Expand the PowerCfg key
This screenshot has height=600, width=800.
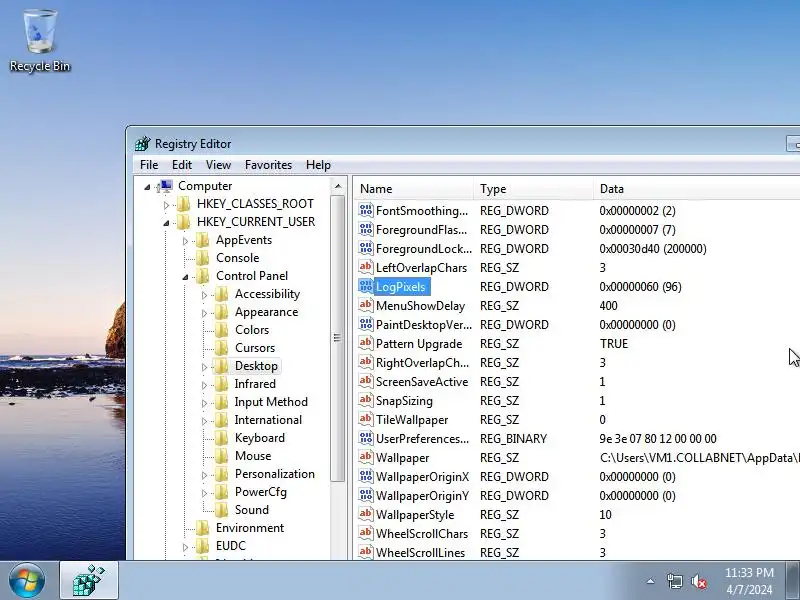[x=204, y=493]
